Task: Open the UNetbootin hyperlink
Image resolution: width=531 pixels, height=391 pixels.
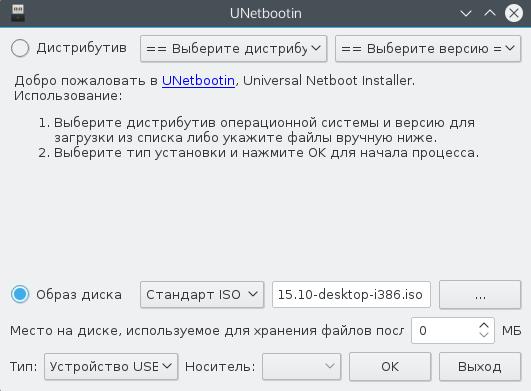Action: pyautogui.click(x=198, y=81)
